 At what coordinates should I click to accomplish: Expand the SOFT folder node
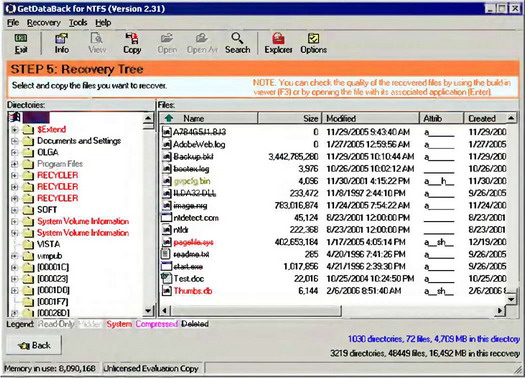[14, 210]
